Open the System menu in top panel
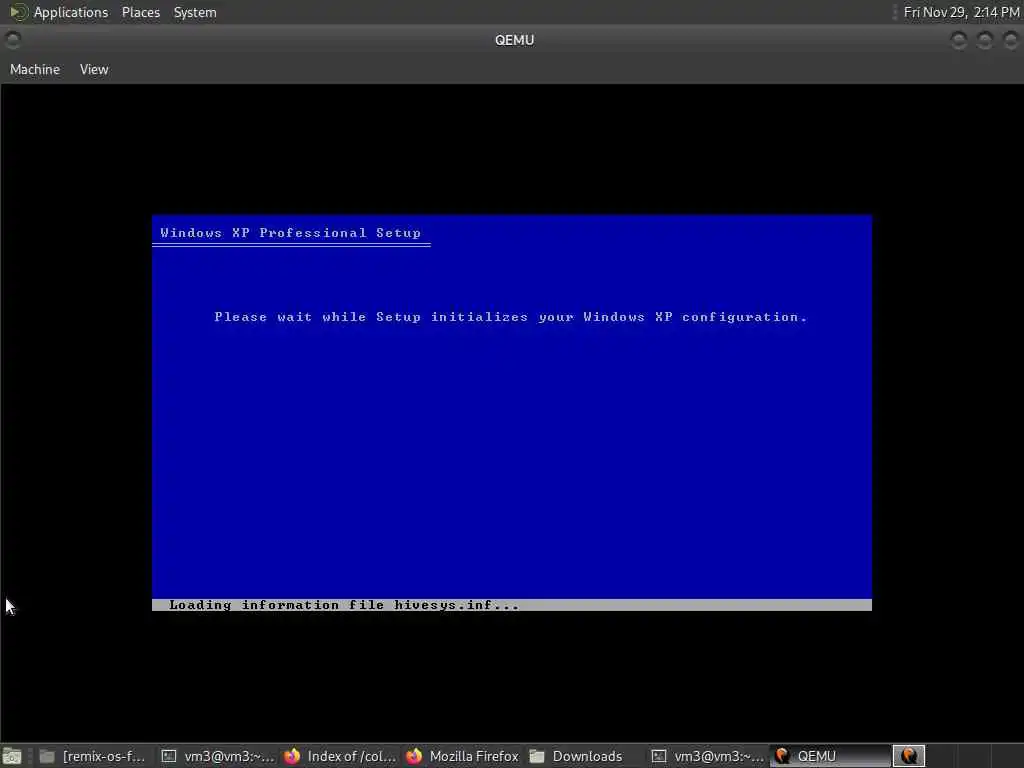Screen dimensions: 1024x768 click(195, 12)
